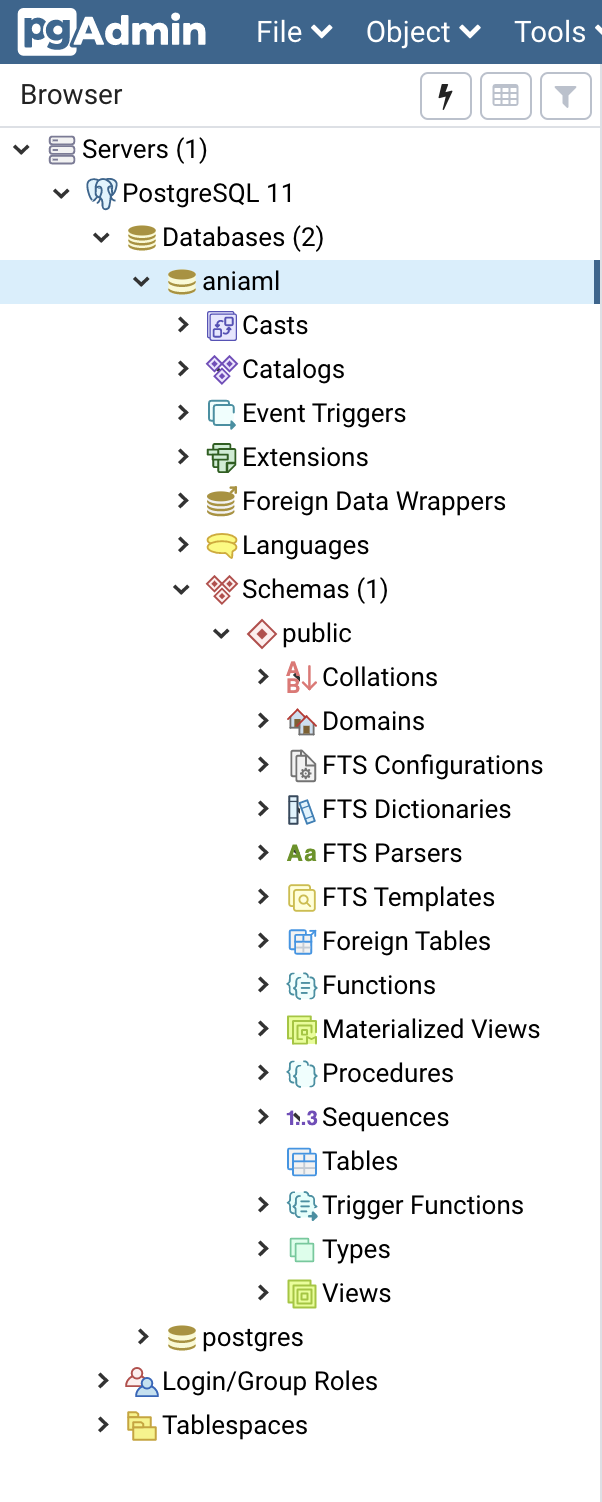Expand the Casts node
The height and width of the screenshot is (1502, 602).
pos(182,325)
